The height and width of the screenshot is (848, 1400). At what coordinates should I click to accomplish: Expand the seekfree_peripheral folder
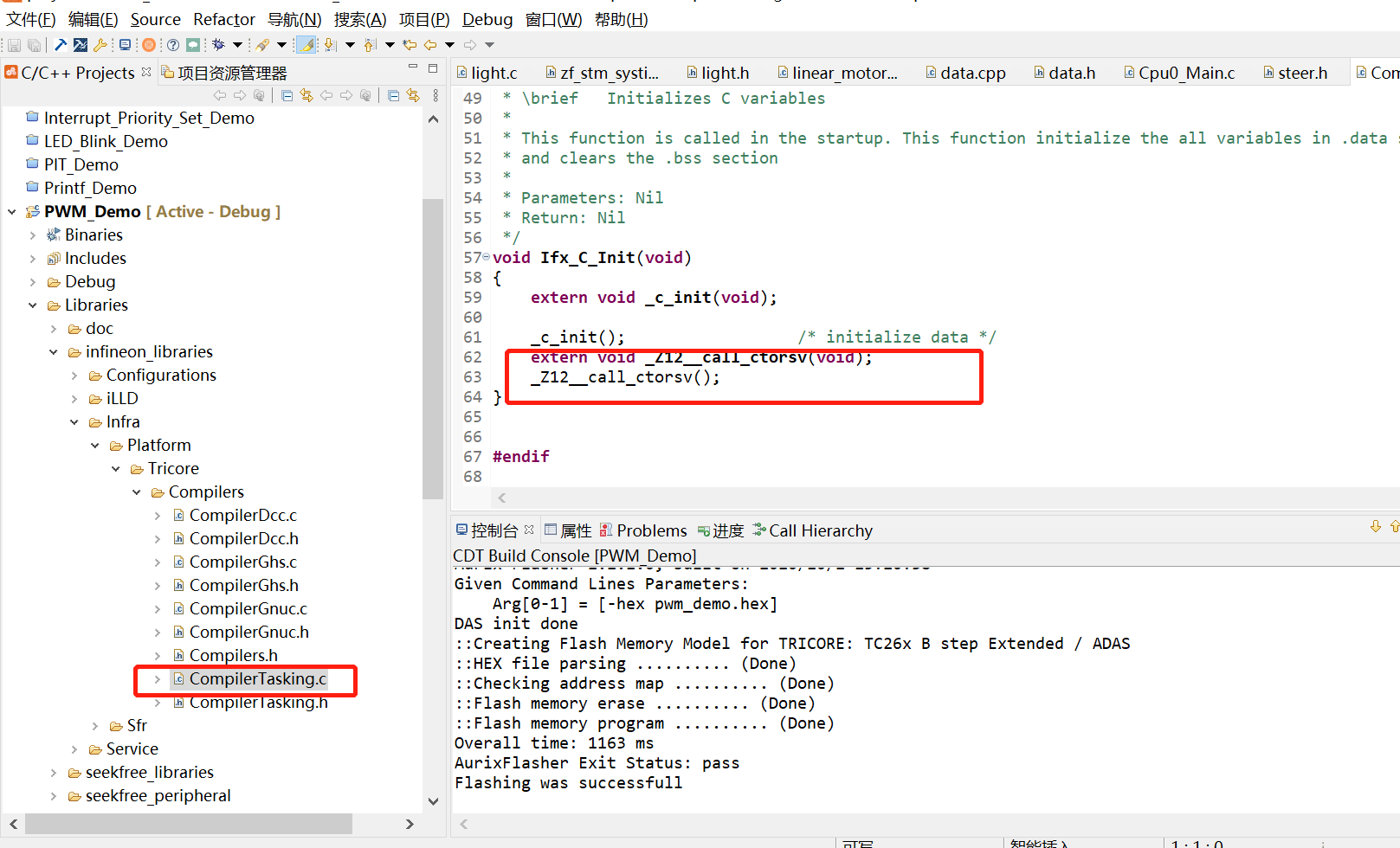(x=53, y=796)
